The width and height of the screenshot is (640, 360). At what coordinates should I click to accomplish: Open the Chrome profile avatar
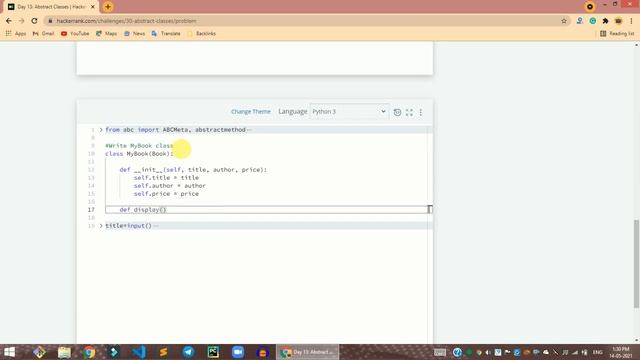tap(618, 21)
